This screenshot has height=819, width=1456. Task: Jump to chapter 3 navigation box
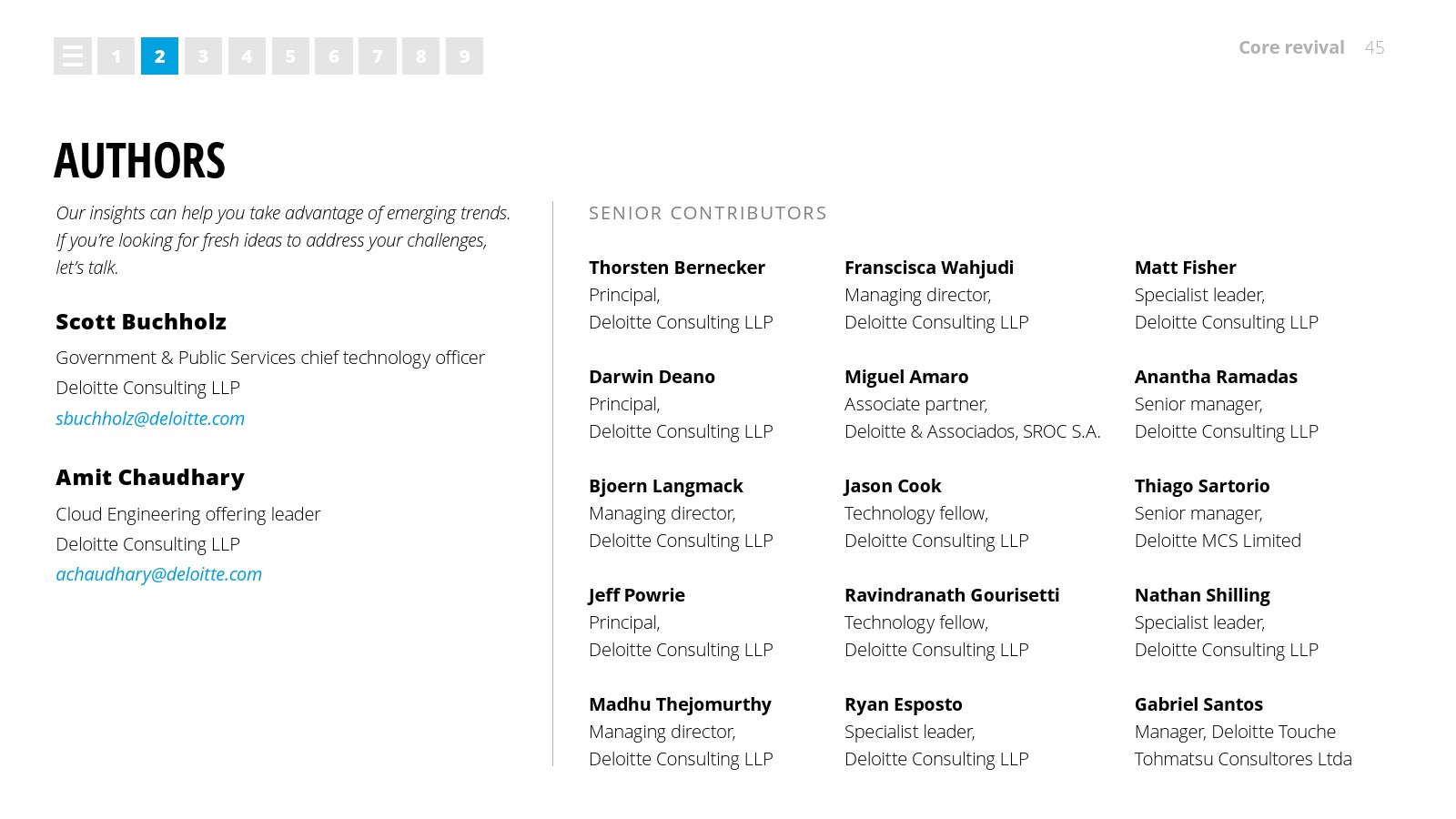tap(203, 56)
